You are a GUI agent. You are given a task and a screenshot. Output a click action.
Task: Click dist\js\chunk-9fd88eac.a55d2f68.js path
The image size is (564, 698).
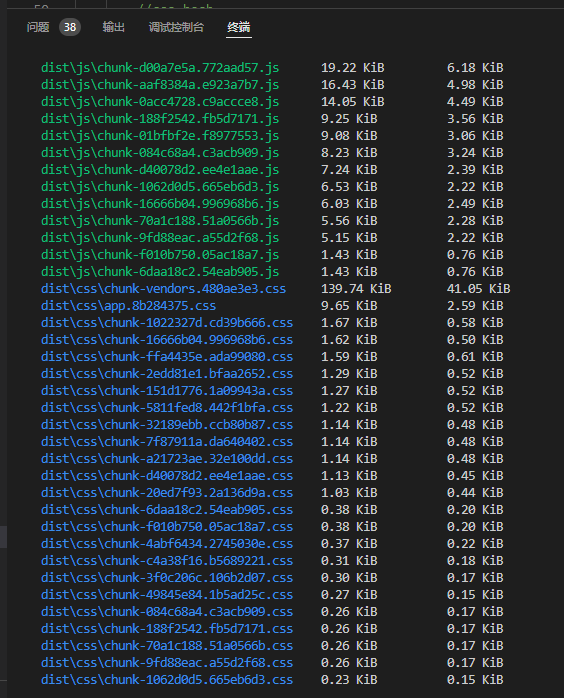click(x=160, y=238)
